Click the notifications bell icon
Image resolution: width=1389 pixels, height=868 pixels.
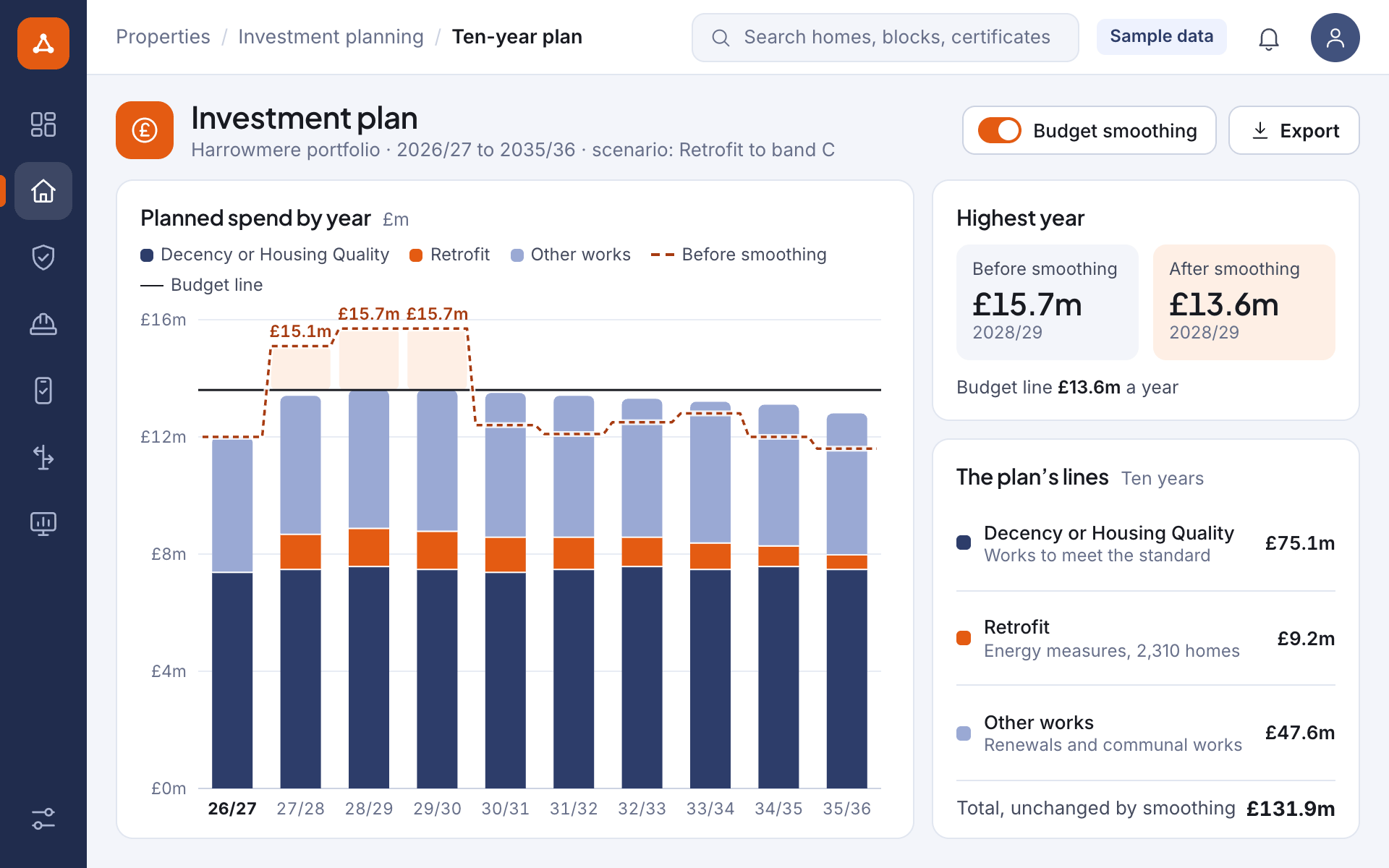pos(1269,38)
